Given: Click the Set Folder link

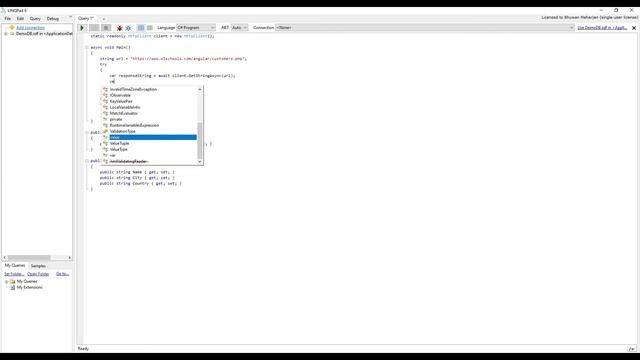Looking at the screenshot, I should coord(14,274).
